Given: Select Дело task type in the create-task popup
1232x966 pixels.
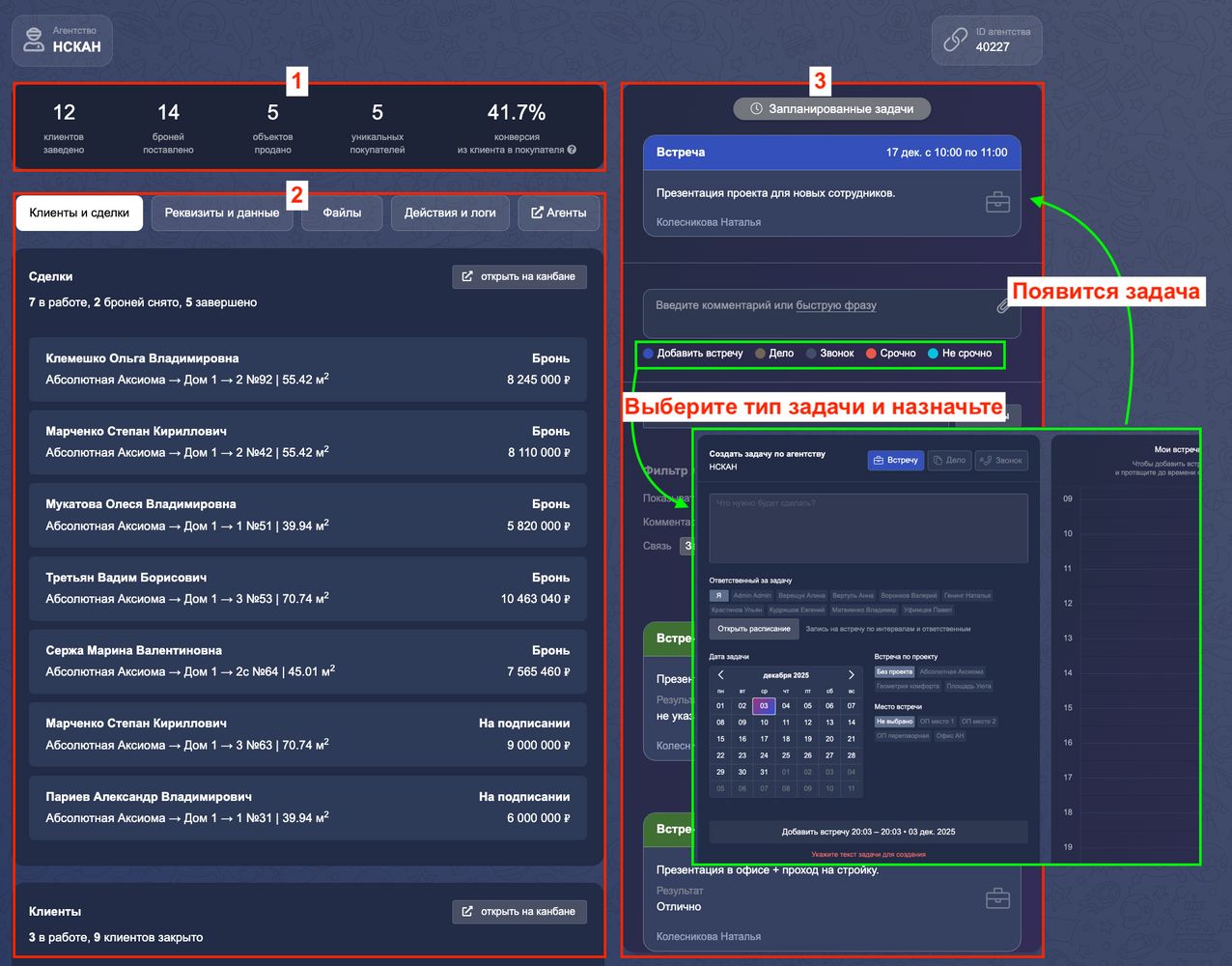Looking at the screenshot, I should [949, 461].
